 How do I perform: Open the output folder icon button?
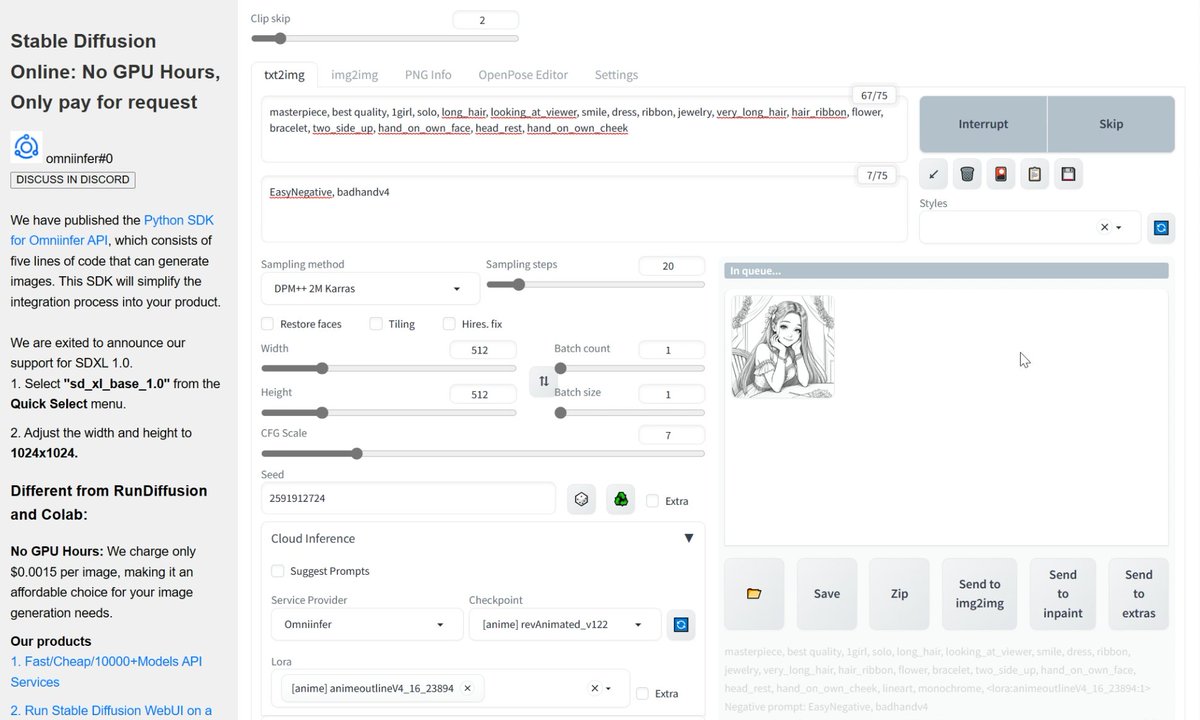point(754,593)
